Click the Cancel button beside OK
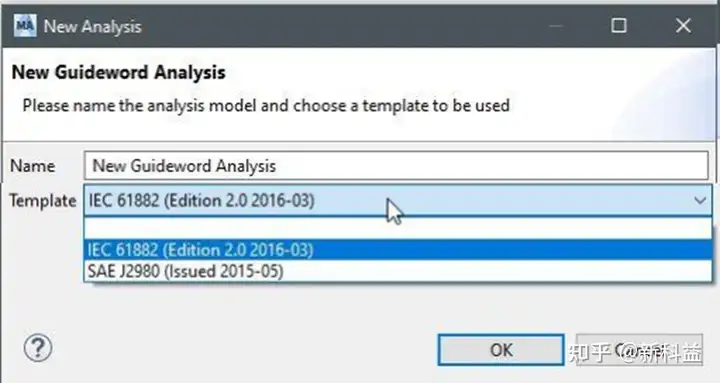Image resolution: width=720 pixels, height=383 pixels. pos(640,350)
